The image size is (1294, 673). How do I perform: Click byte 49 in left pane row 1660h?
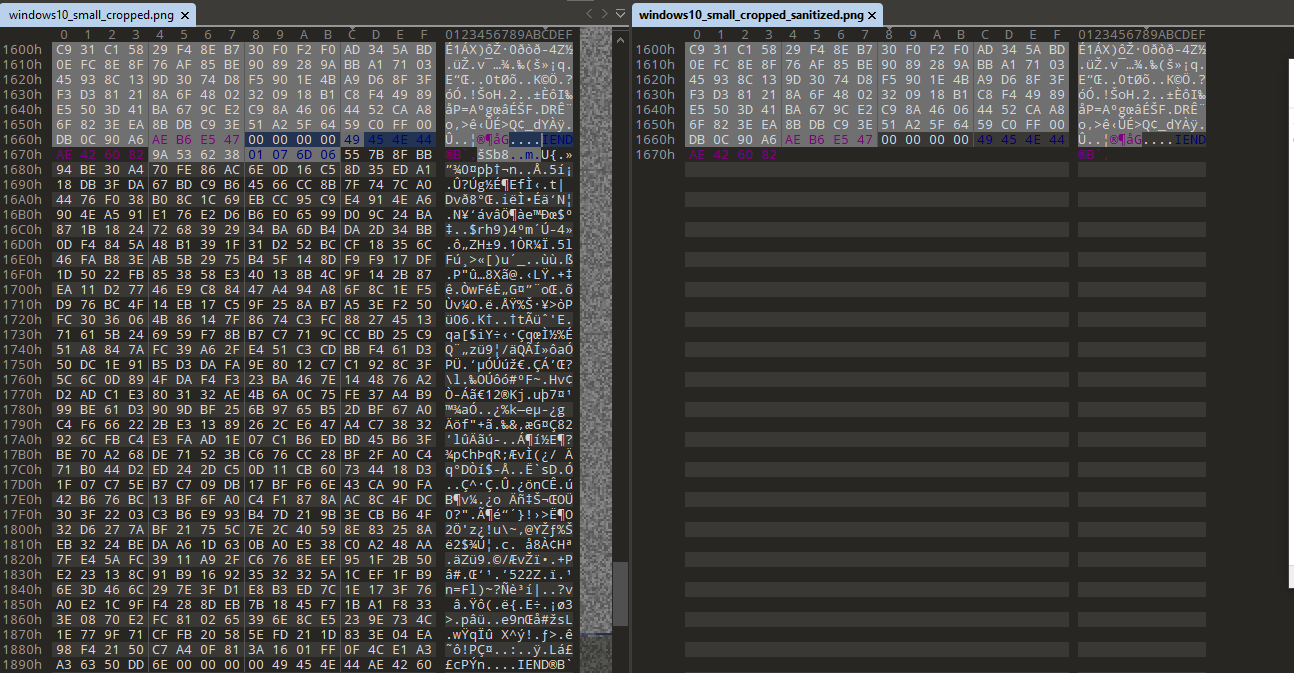[x=353, y=140]
